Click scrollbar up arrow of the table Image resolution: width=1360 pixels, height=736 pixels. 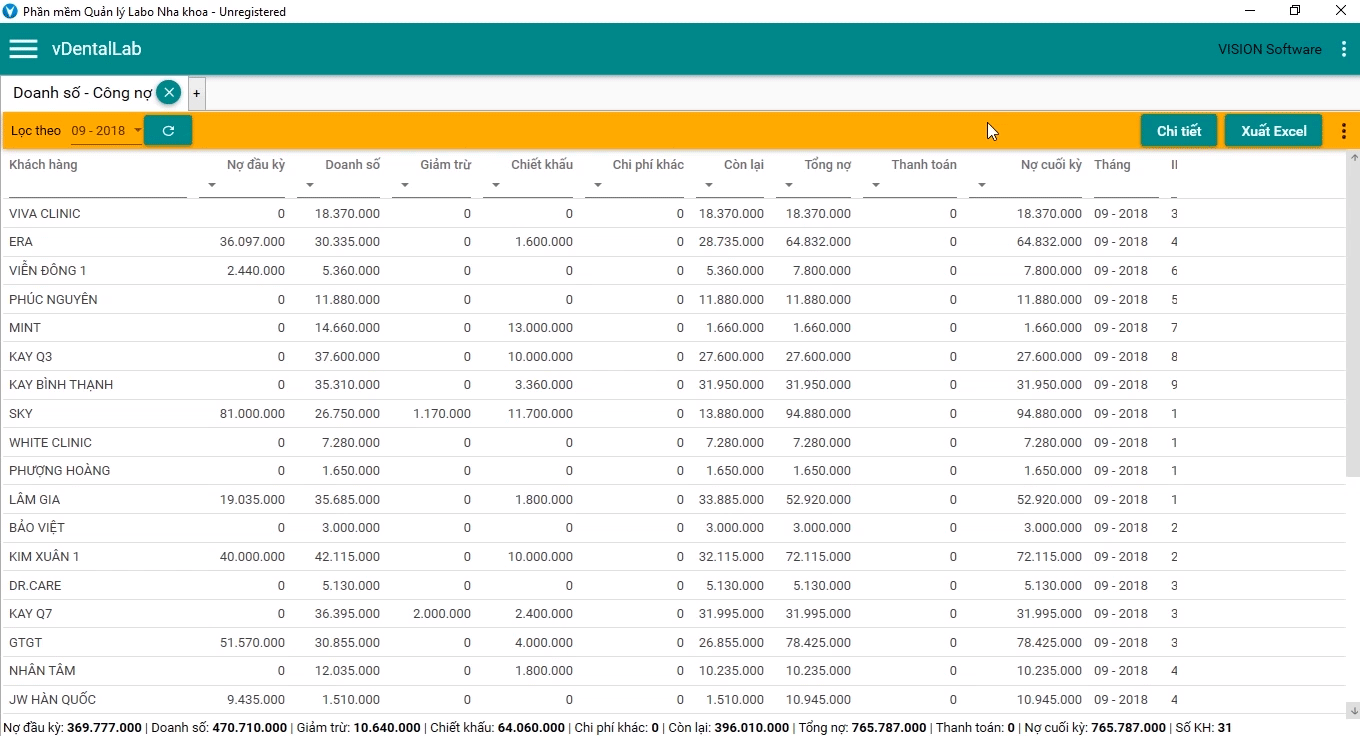click(1354, 158)
